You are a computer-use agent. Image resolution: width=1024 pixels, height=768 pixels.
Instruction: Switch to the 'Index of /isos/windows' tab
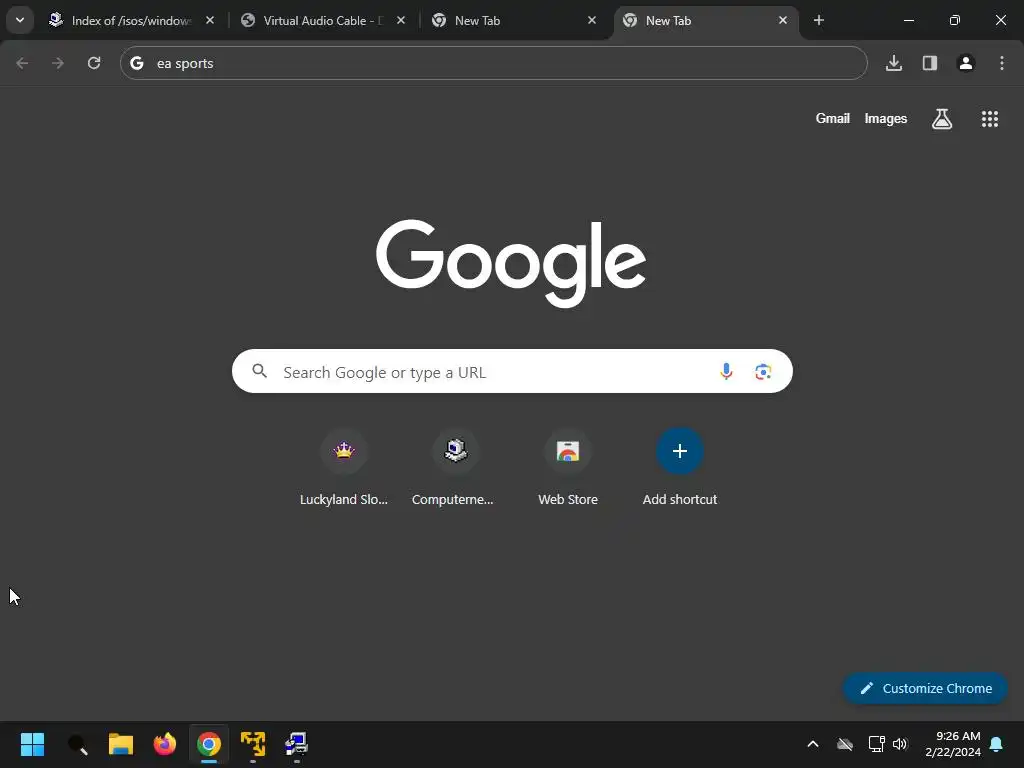(x=131, y=20)
